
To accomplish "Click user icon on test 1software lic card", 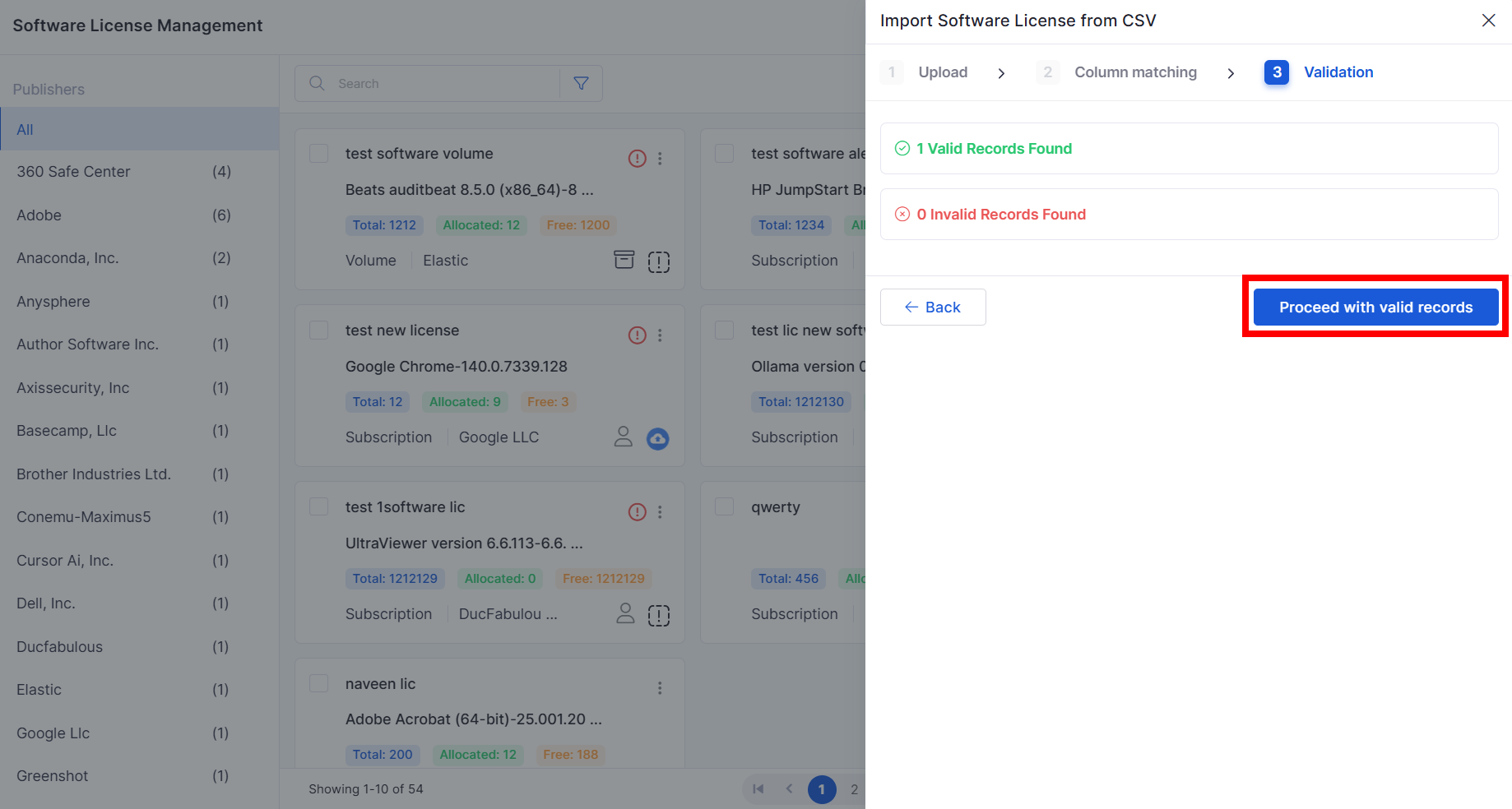I will [625, 614].
